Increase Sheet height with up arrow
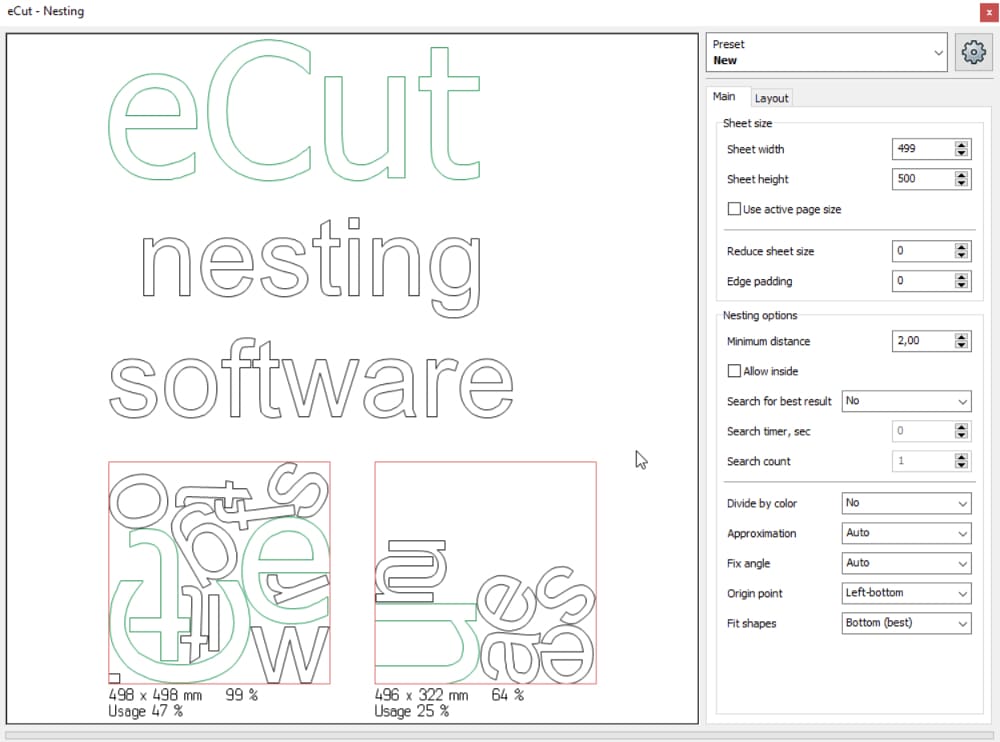The height and width of the screenshot is (742, 1000). pyautogui.click(x=962, y=175)
